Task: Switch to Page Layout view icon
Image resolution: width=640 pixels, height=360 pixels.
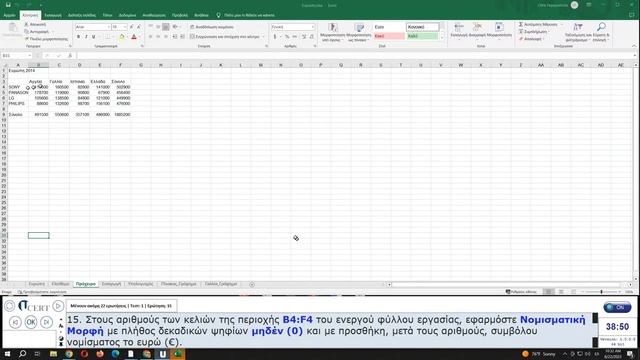Action: (x=561, y=292)
